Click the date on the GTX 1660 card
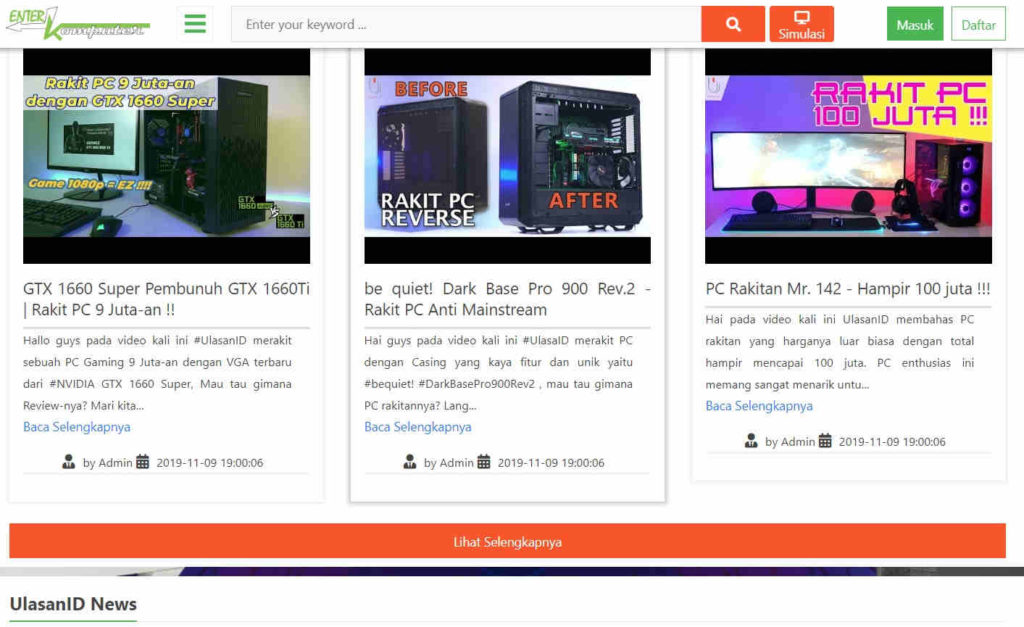This screenshot has height=627, width=1024. click(210, 463)
